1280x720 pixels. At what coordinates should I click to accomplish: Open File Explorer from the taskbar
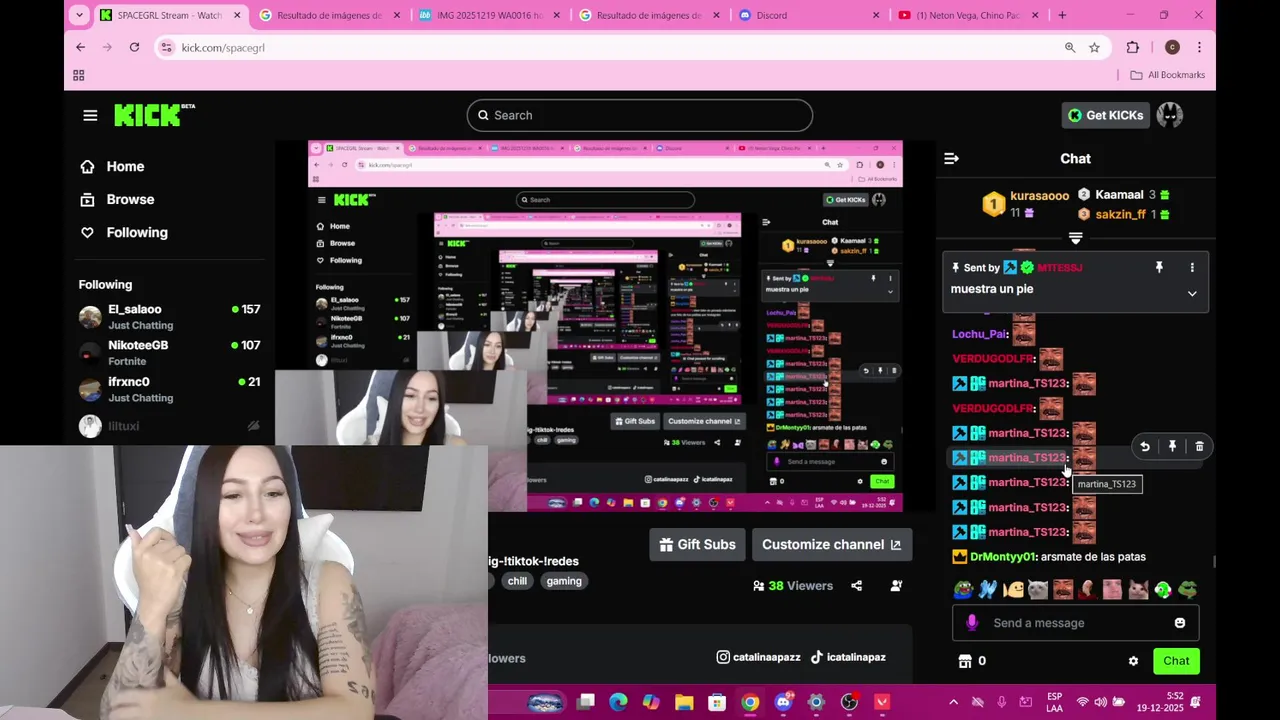click(x=684, y=702)
